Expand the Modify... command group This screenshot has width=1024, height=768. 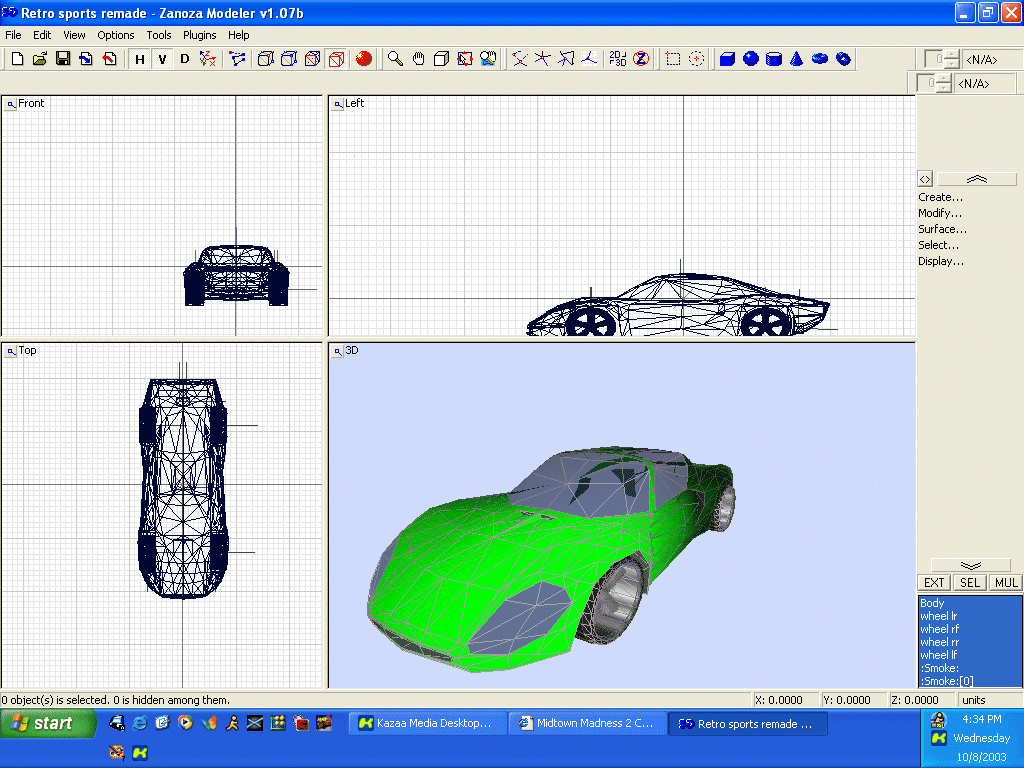pos(940,213)
